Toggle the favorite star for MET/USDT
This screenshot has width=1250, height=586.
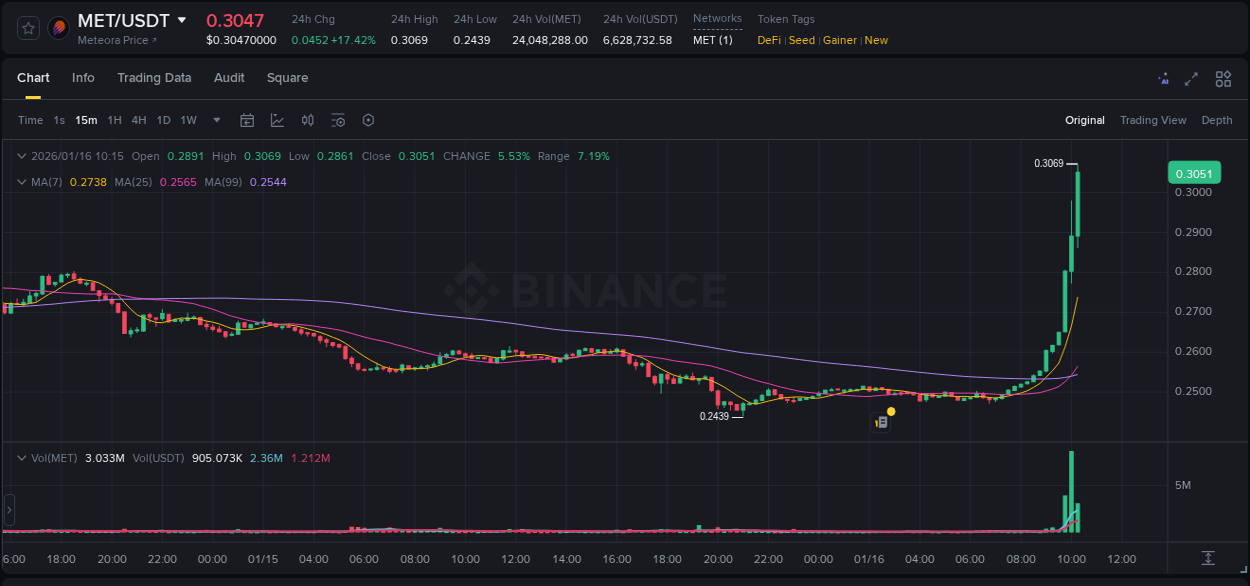(x=27, y=27)
